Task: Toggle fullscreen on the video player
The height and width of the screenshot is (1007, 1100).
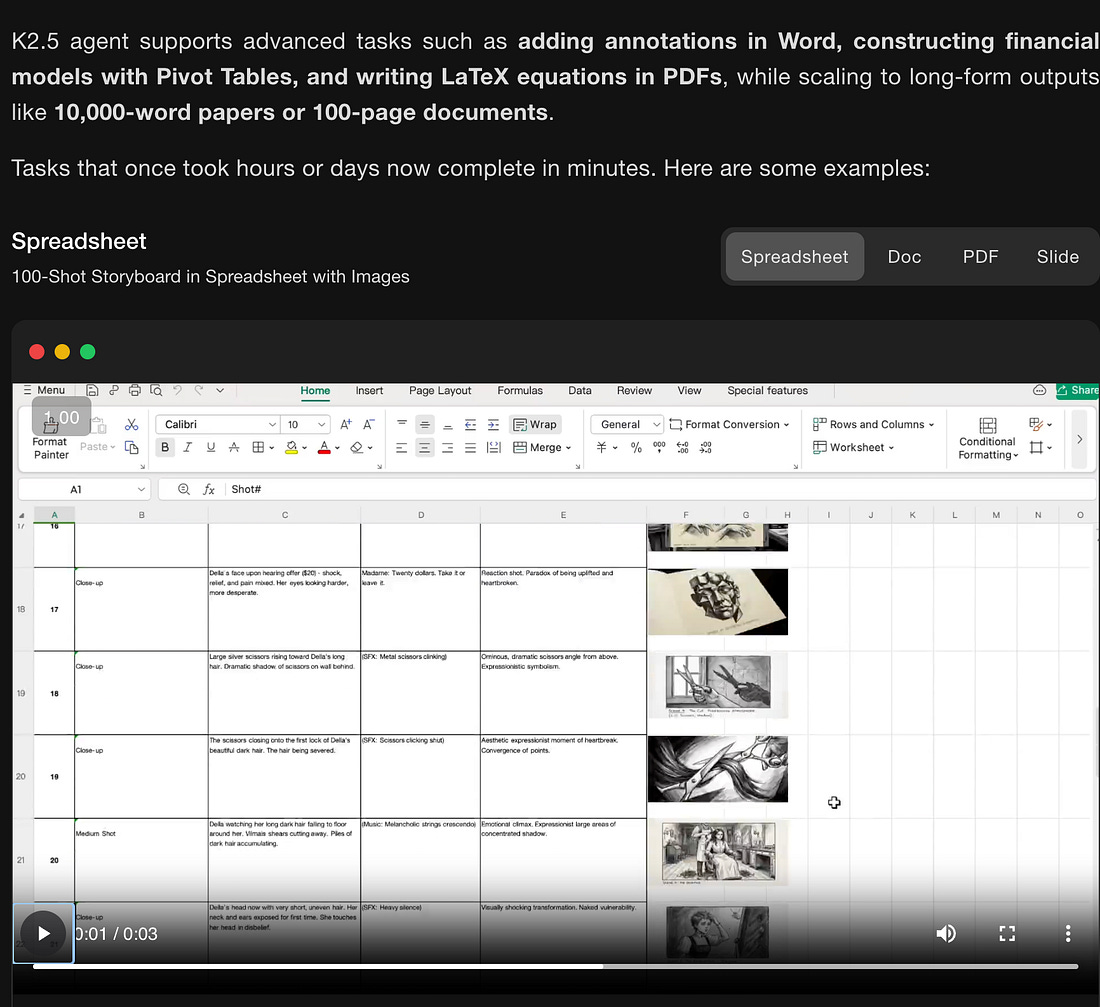Action: [1007, 933]
